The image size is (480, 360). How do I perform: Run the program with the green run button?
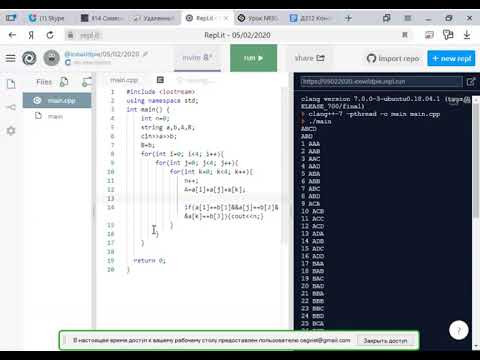pyautogui.click(x=253, y=58)
